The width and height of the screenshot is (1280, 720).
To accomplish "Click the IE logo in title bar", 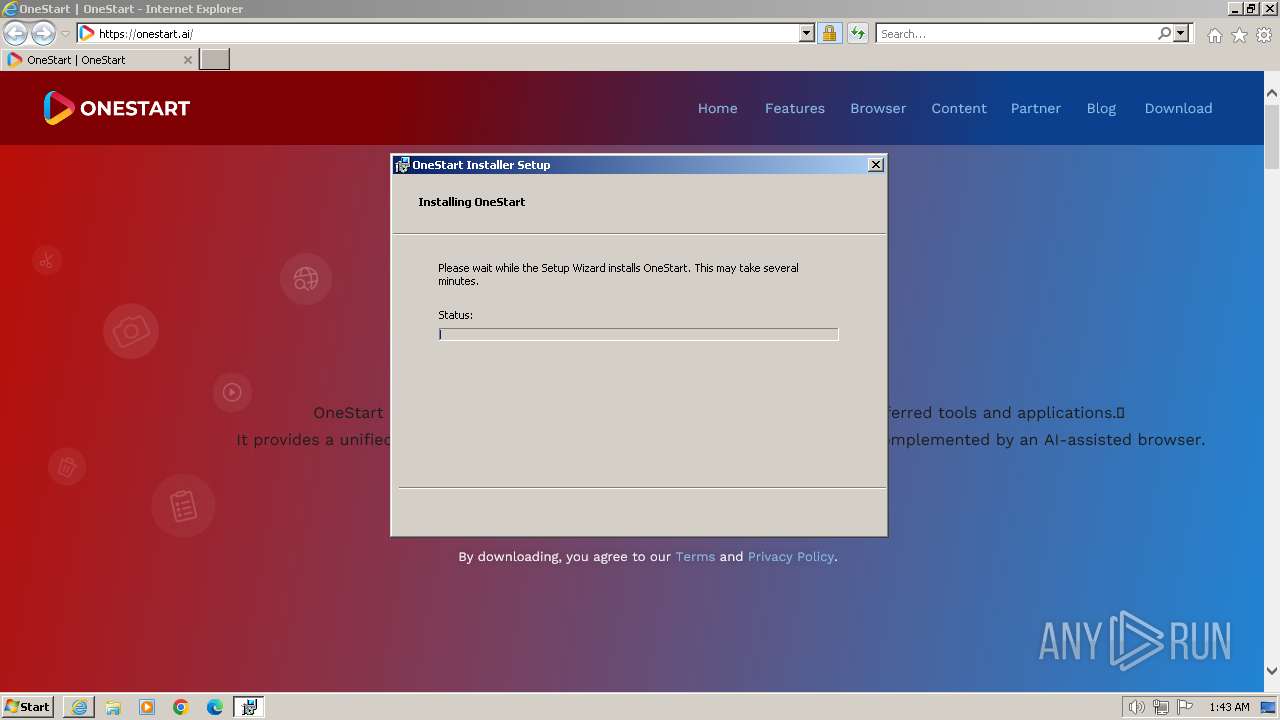I will (10, 9).
